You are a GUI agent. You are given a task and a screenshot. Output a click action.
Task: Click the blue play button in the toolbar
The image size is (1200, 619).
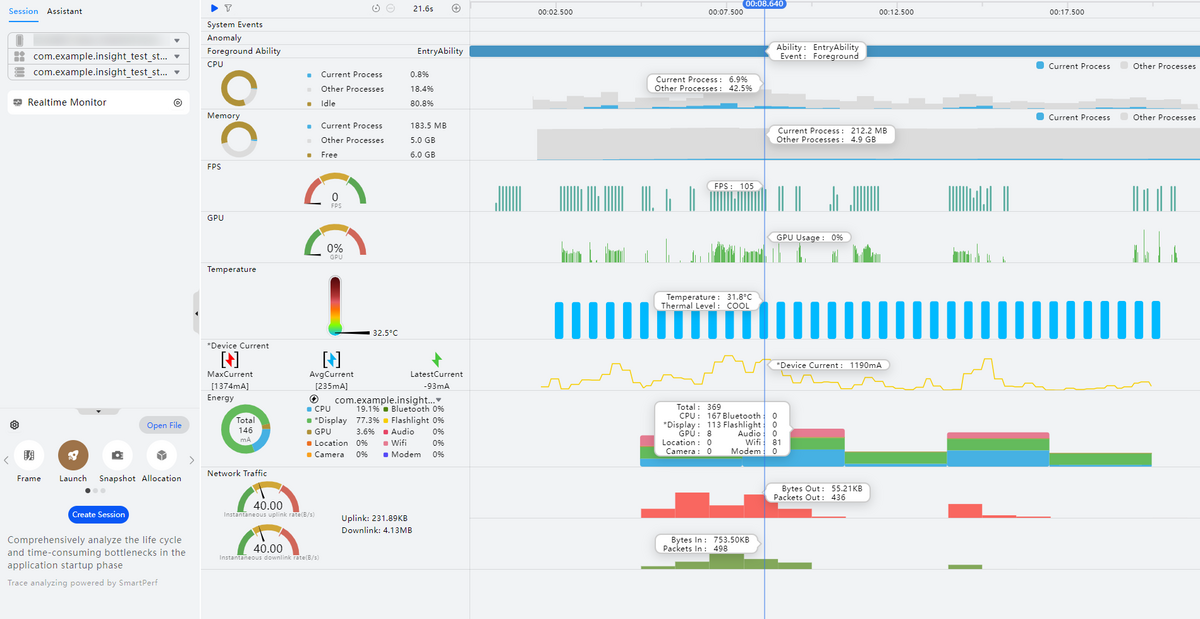pyautogui.click(x=214, y=8)
